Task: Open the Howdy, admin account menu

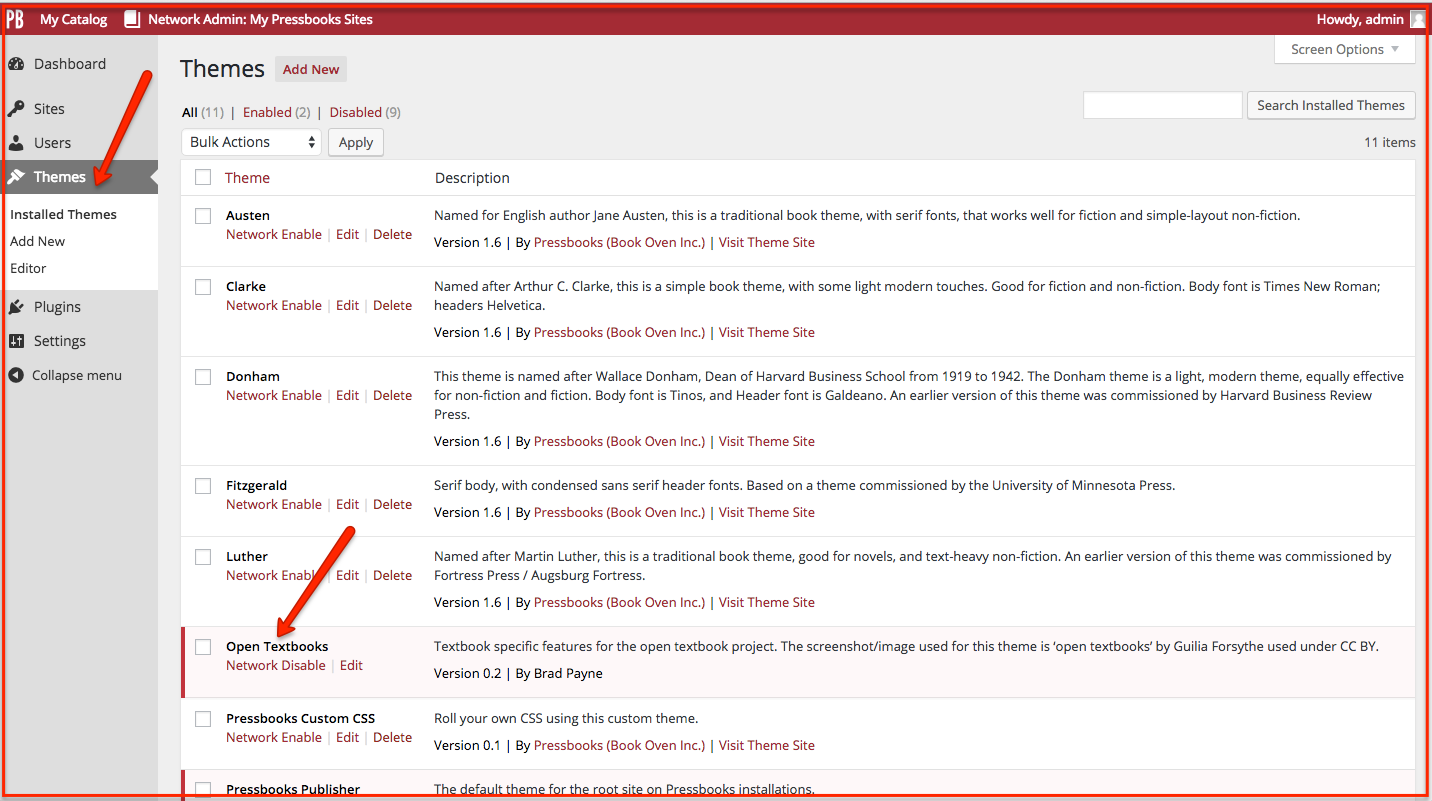Action: 1360,19
